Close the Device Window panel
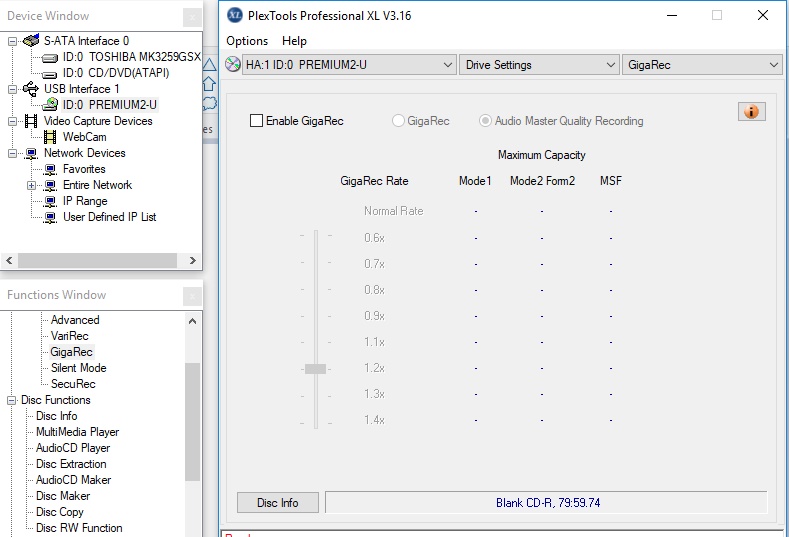Viewport: 789px width, 537px height. (192, 18)
